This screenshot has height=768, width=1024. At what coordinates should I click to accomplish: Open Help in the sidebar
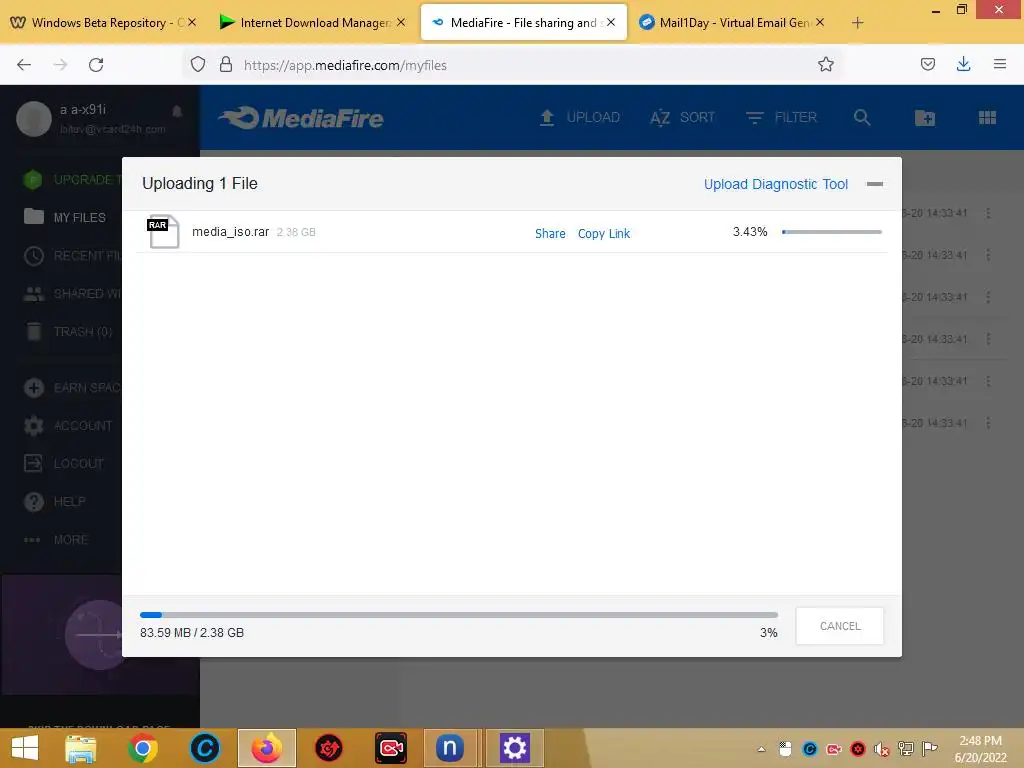pos(55,502)
